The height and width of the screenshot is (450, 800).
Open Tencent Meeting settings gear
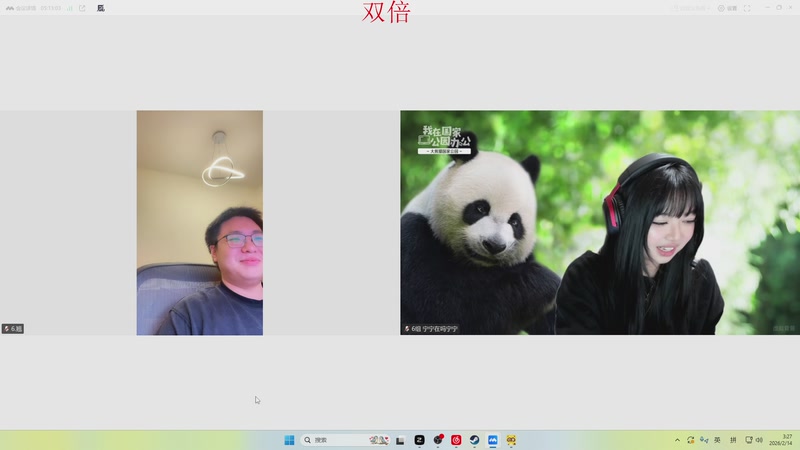(728, 8)
